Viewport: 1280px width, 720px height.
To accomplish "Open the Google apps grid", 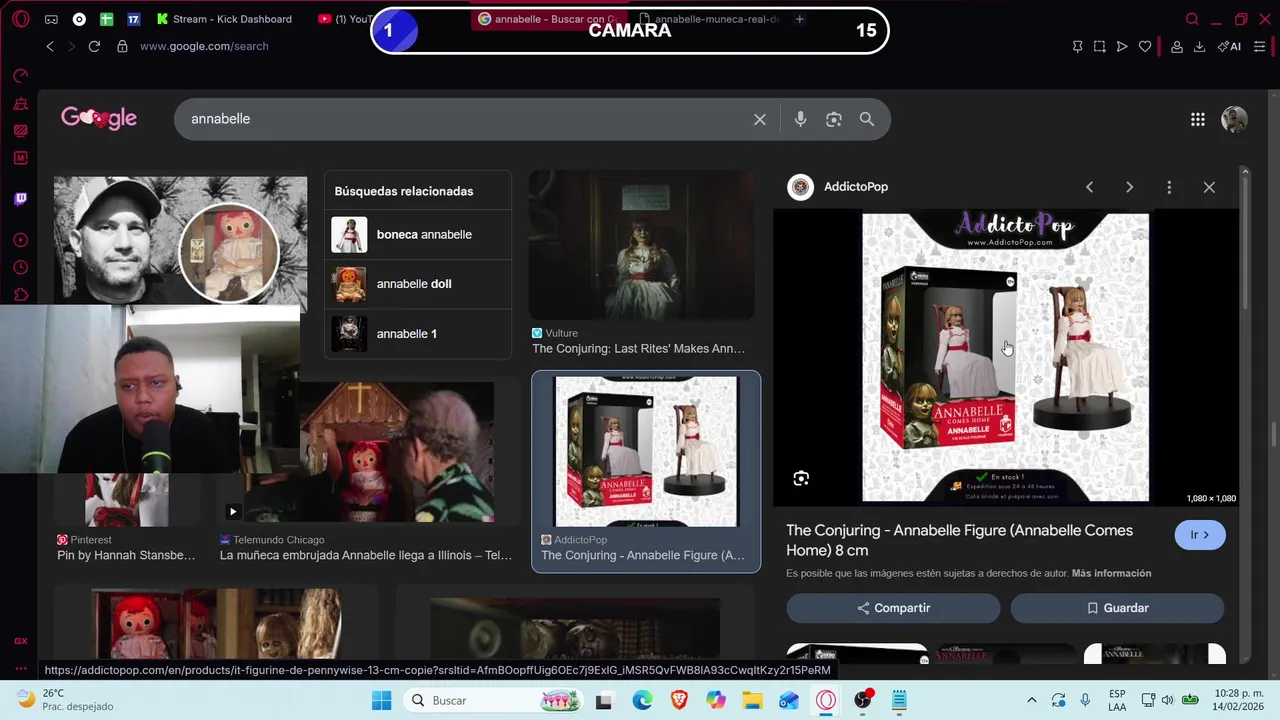I will (x=1197, y=119).
